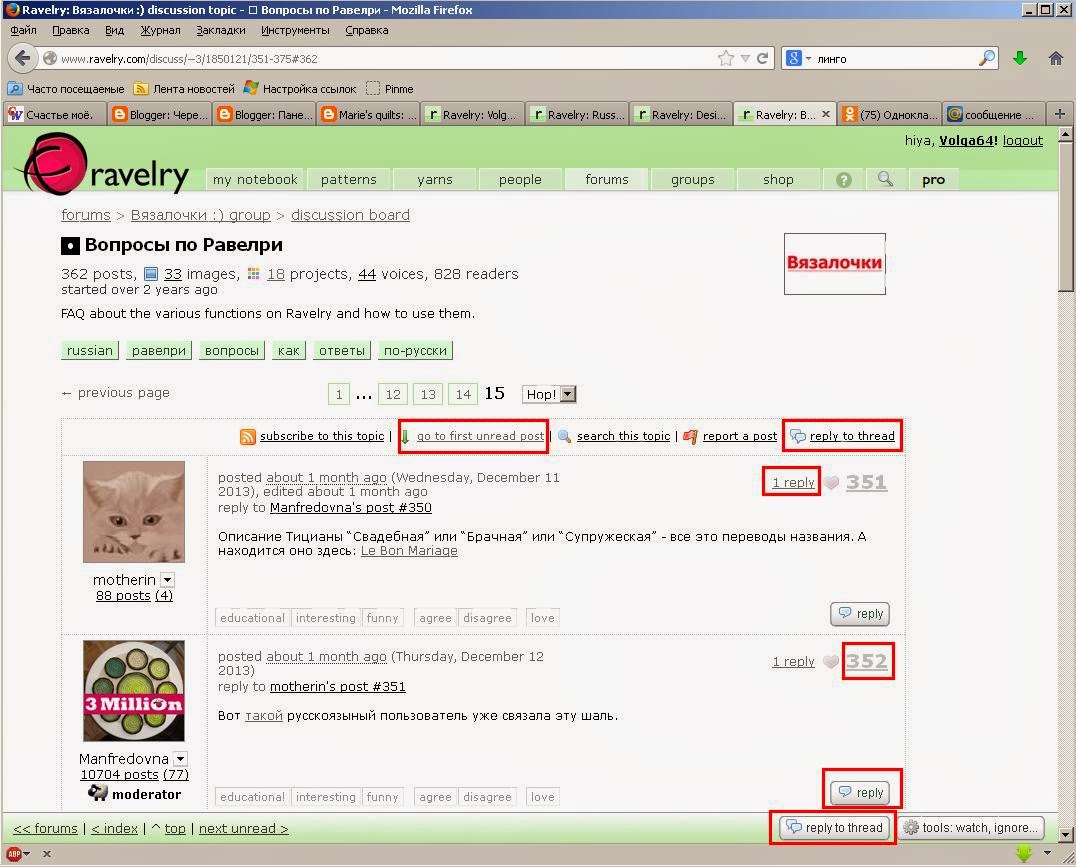Viewport: 1076px width, 867px height.
Task: Mark post 351 as educational
Action: coord(252,618)
